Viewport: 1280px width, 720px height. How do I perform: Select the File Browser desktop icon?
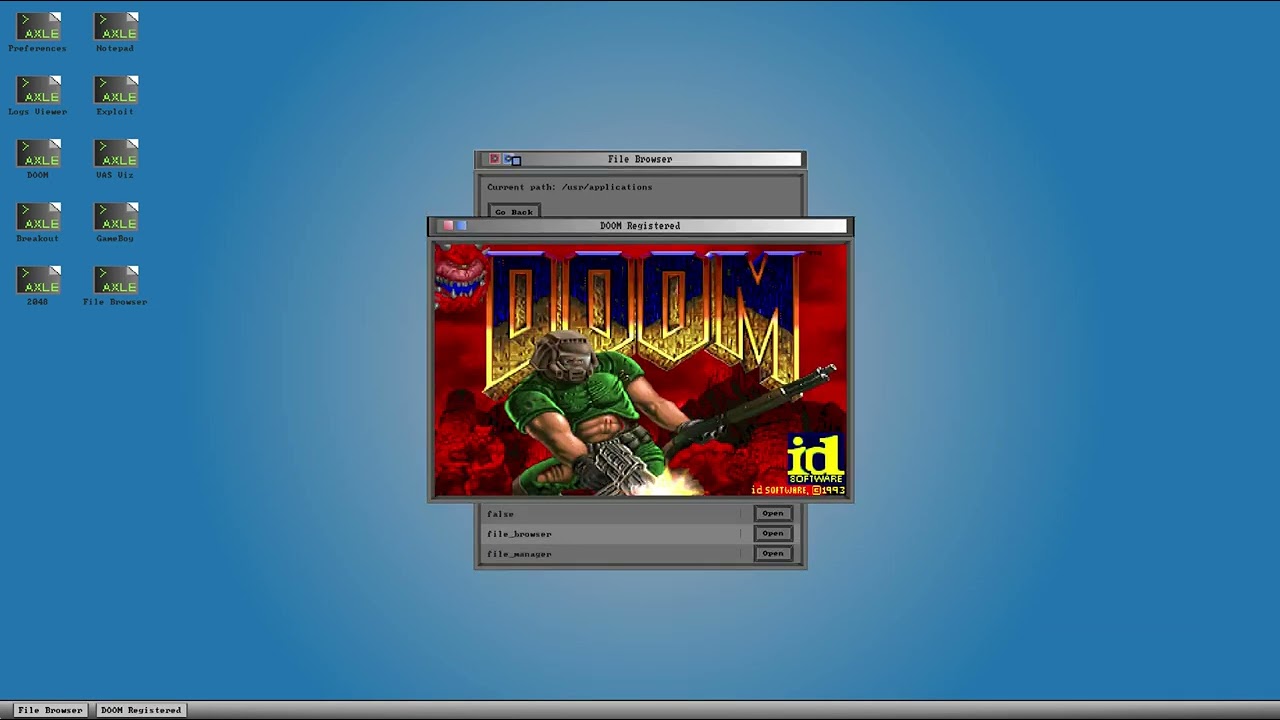coord(115,285)
